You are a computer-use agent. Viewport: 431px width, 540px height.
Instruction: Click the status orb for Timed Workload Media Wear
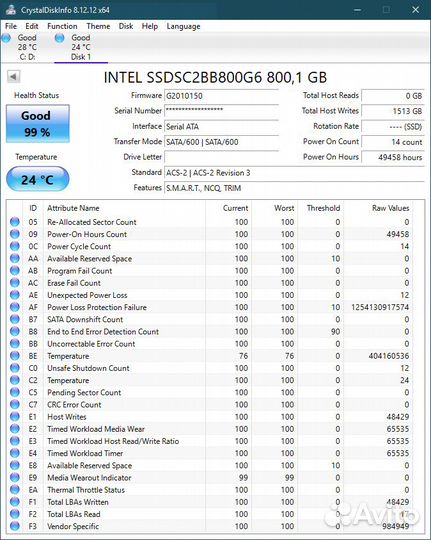[14, 429]
